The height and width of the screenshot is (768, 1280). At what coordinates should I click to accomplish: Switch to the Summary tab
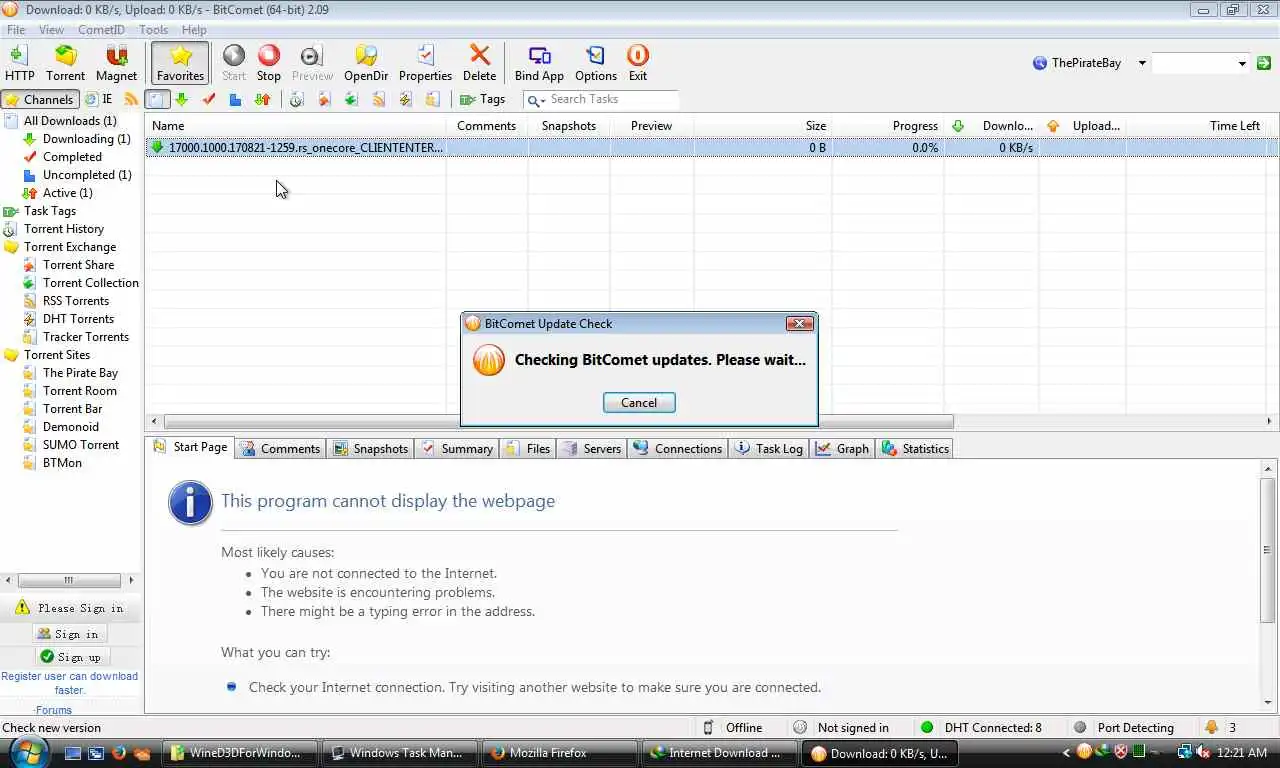coord(457,448)
